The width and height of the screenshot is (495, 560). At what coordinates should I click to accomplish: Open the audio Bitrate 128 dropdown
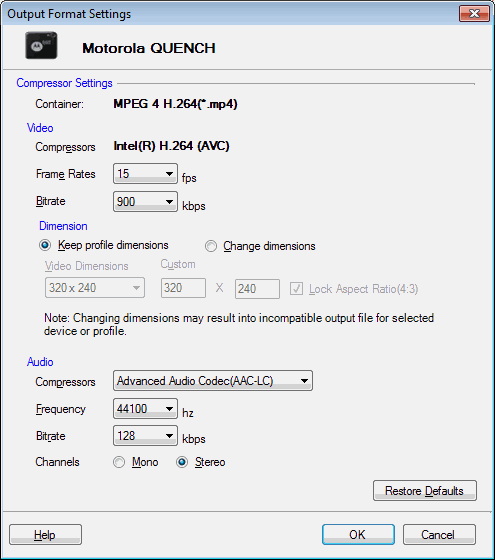[145, 436]
